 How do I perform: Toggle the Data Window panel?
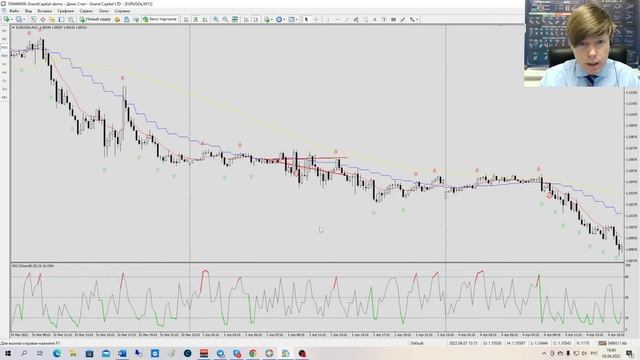click(x=42, y=19)
